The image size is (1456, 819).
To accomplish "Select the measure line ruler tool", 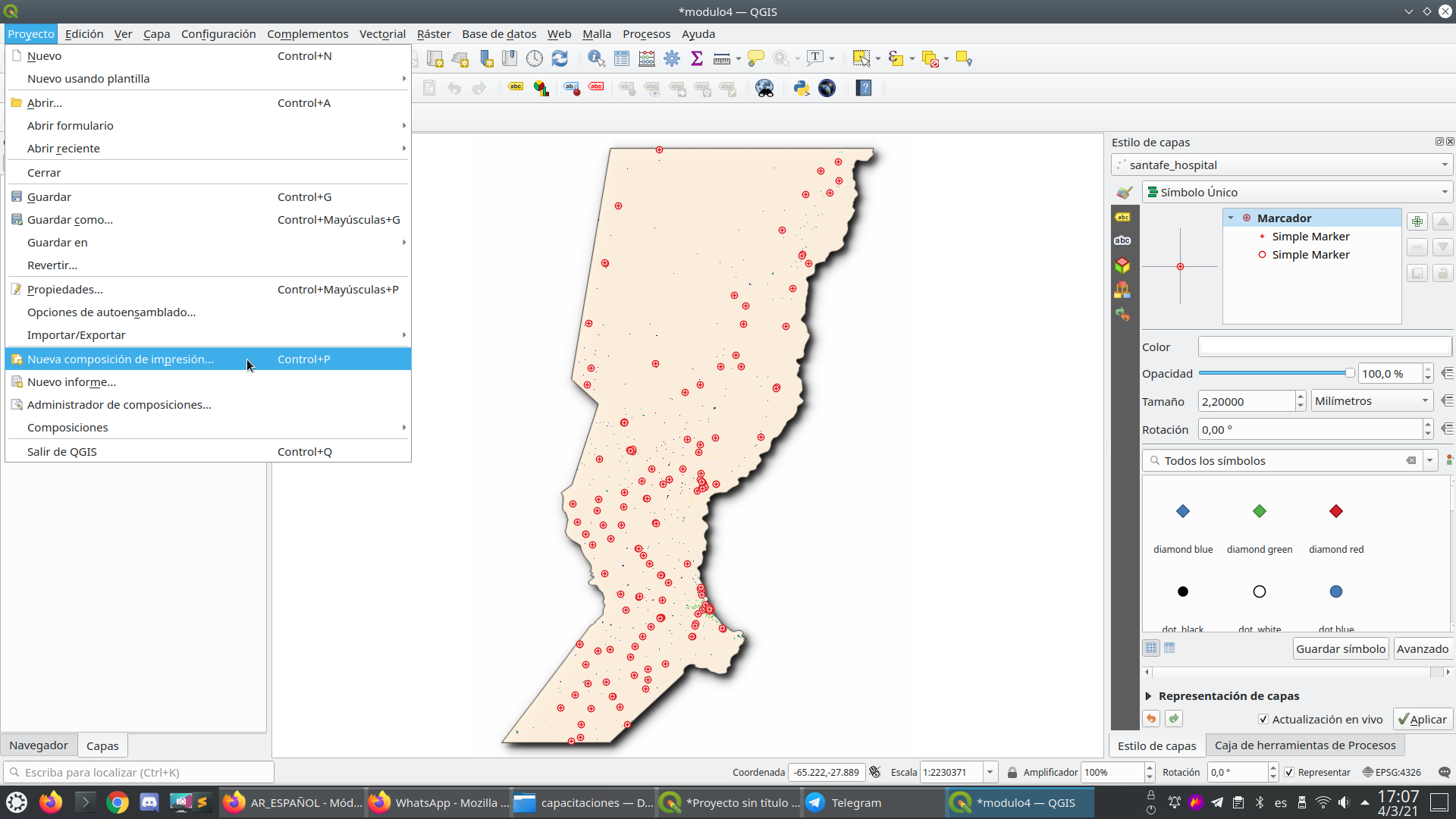I will [x=722, y=58].
